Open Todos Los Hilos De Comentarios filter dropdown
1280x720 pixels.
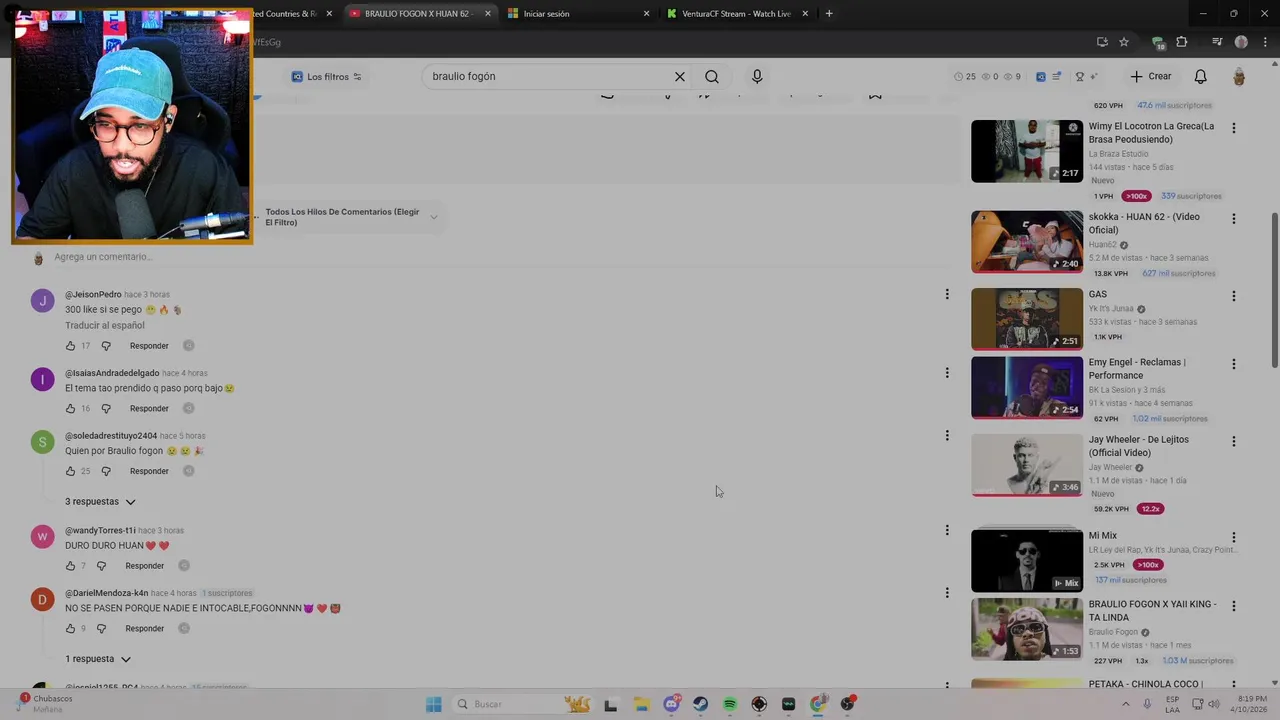(x=351, y=217)
